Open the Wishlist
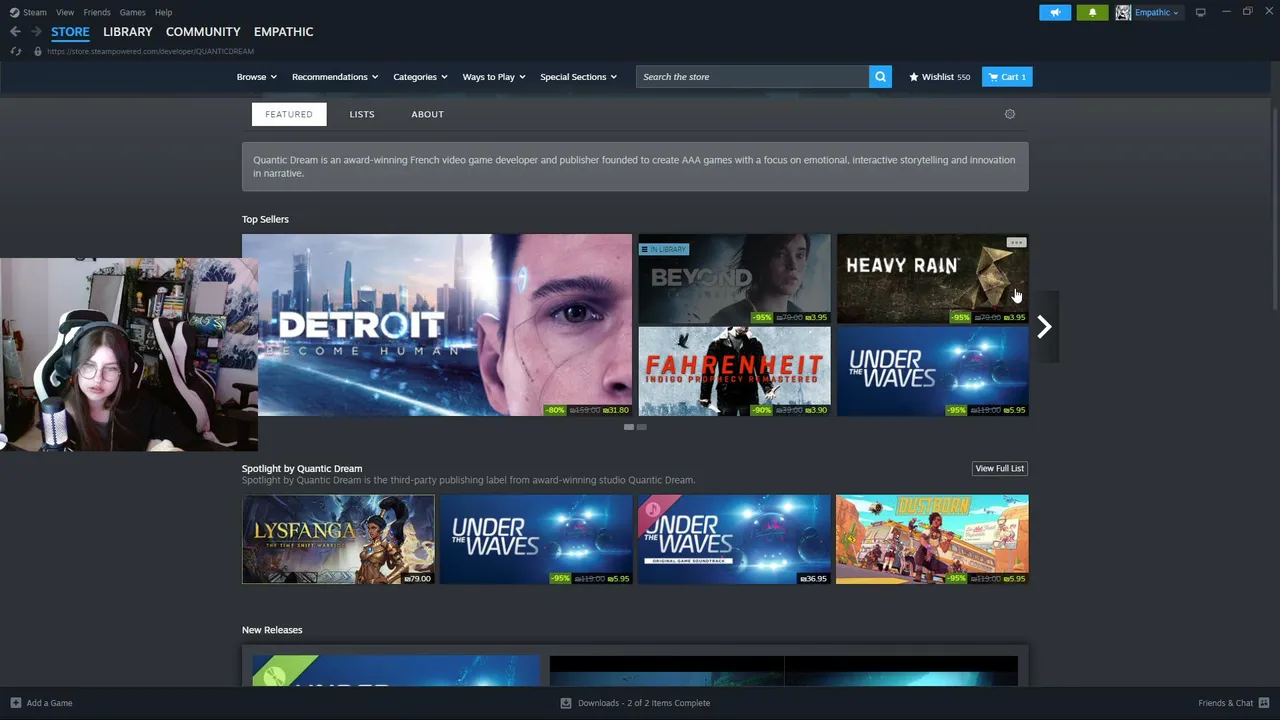 click(x=939, y=77)
